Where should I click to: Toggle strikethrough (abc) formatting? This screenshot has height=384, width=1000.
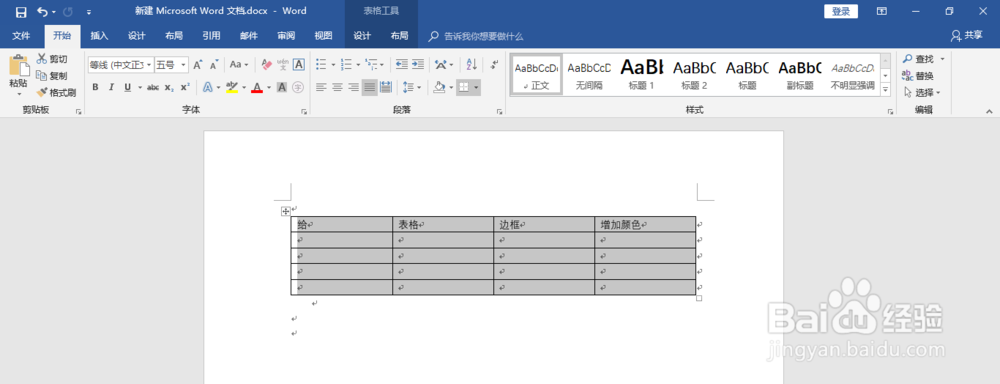point(152,87)
